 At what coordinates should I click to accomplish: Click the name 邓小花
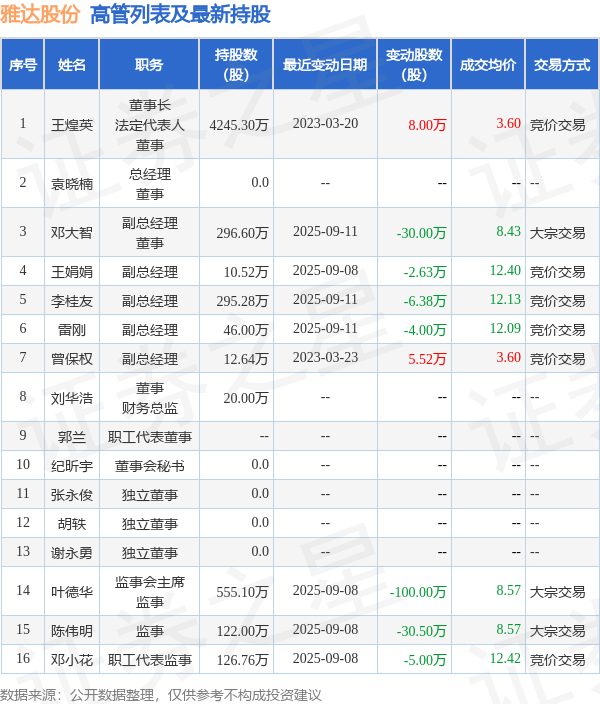click(72, 660)
